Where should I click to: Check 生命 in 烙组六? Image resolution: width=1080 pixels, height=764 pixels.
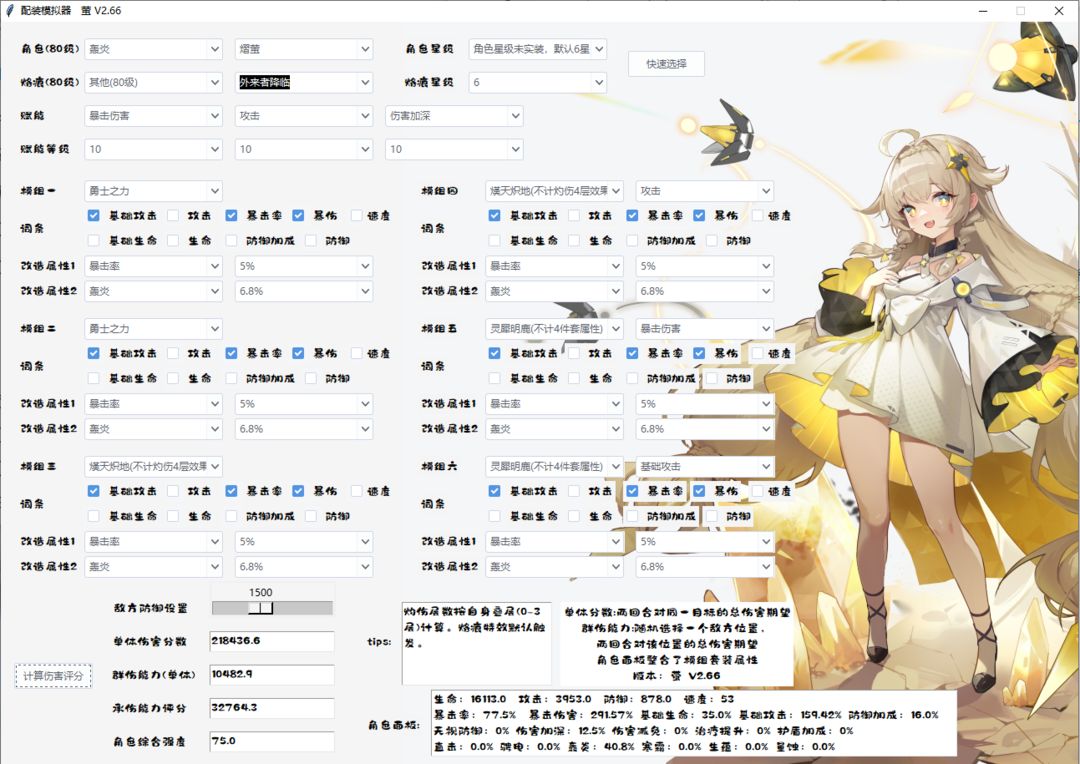click(574, 516)
